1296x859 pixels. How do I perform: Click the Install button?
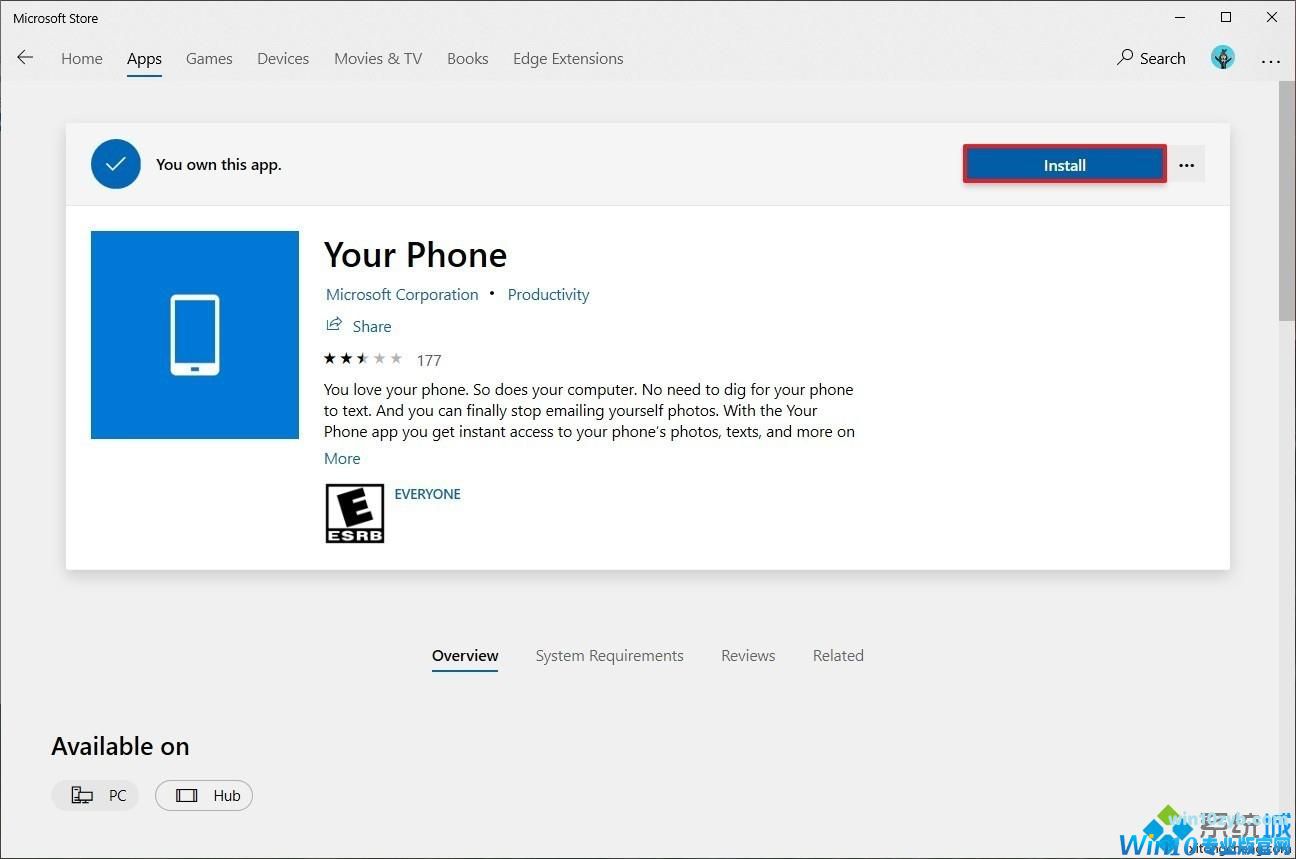(1064, 164)
